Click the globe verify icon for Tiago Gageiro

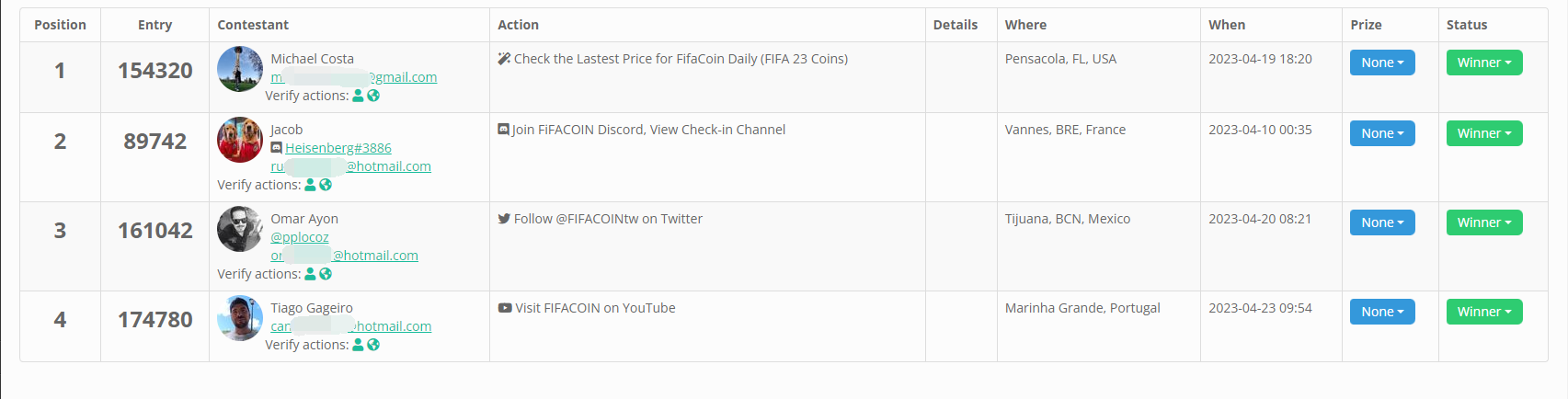tap(373, 345)
